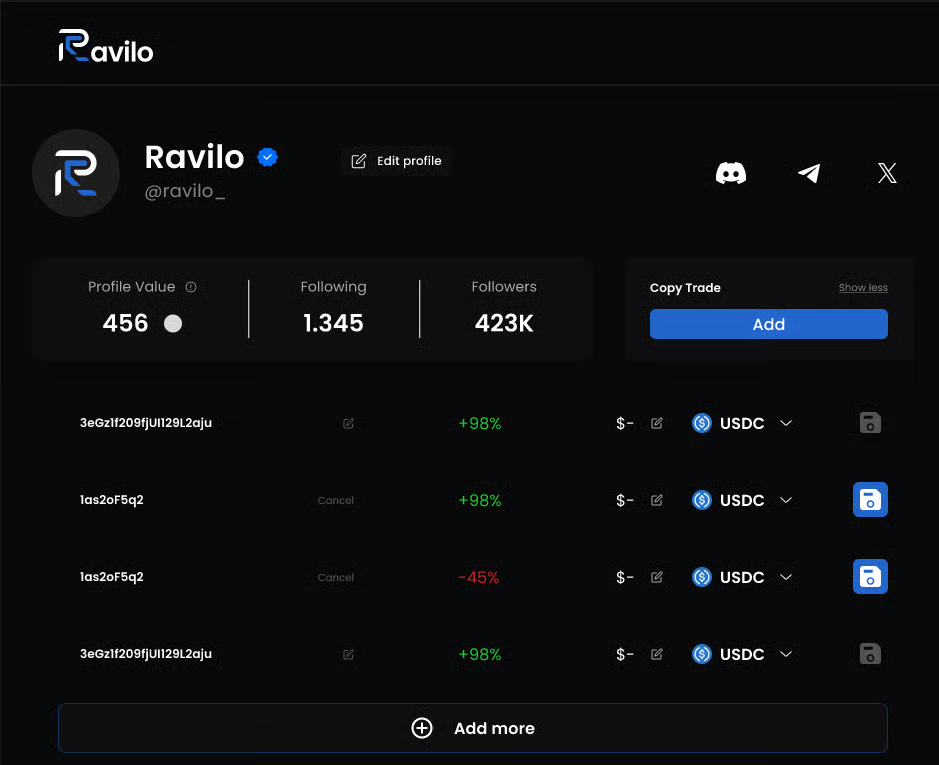Click the Edit profile button
The image size is (939, 765).
pos(397,161)
